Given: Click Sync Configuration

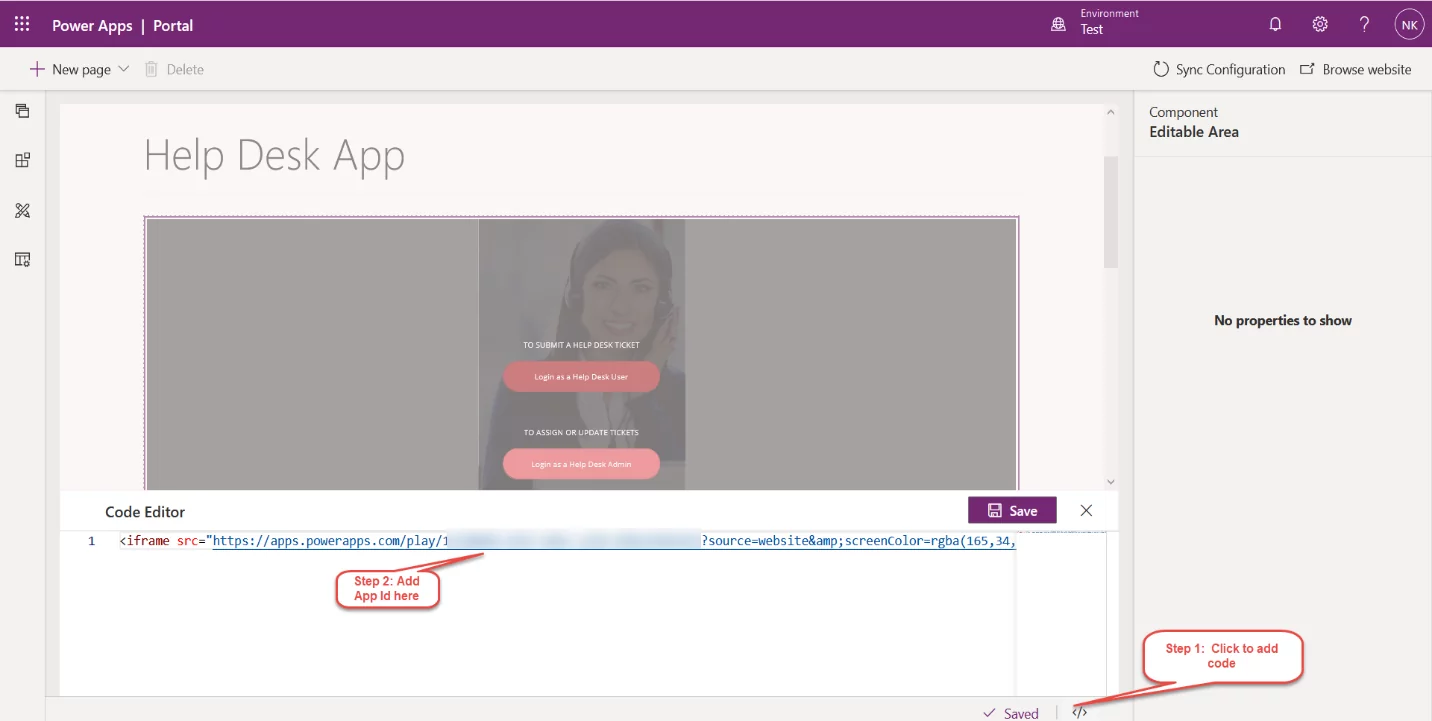Looking at the screenshot, I should coord(1219,69).
